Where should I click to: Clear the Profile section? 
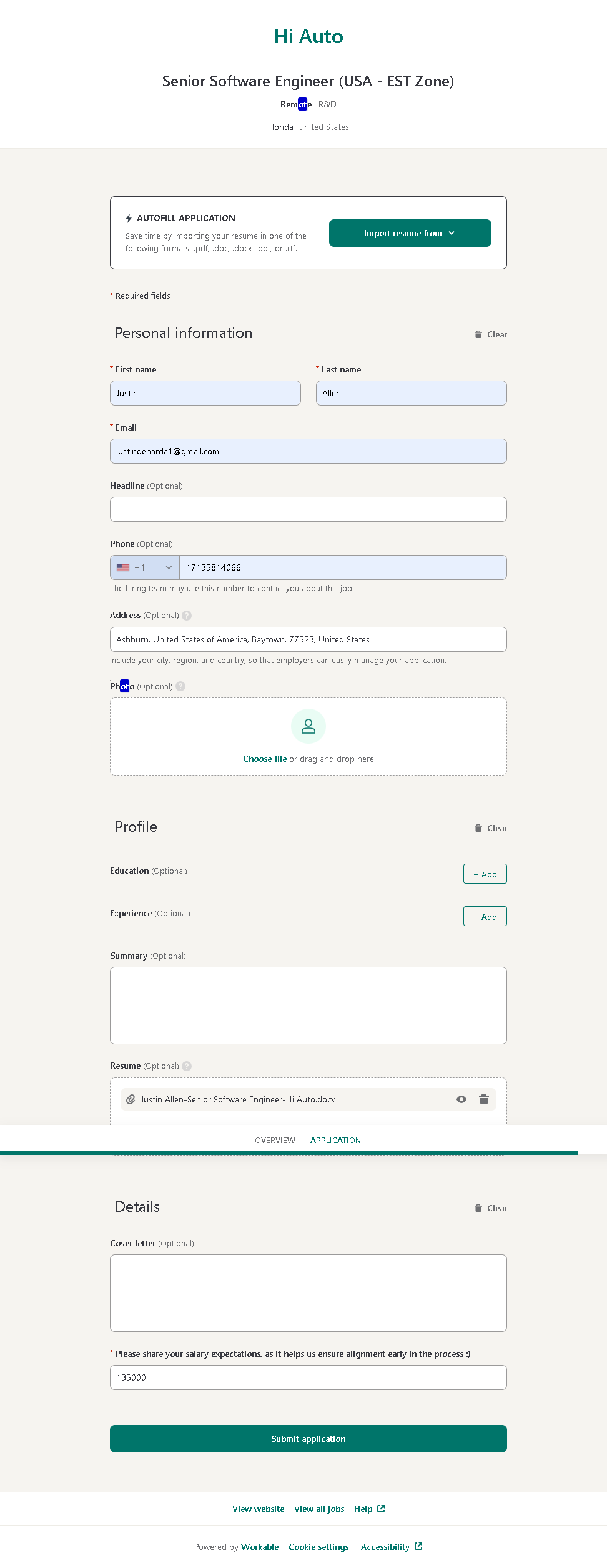pyautogui.click(x=491, y=828)
